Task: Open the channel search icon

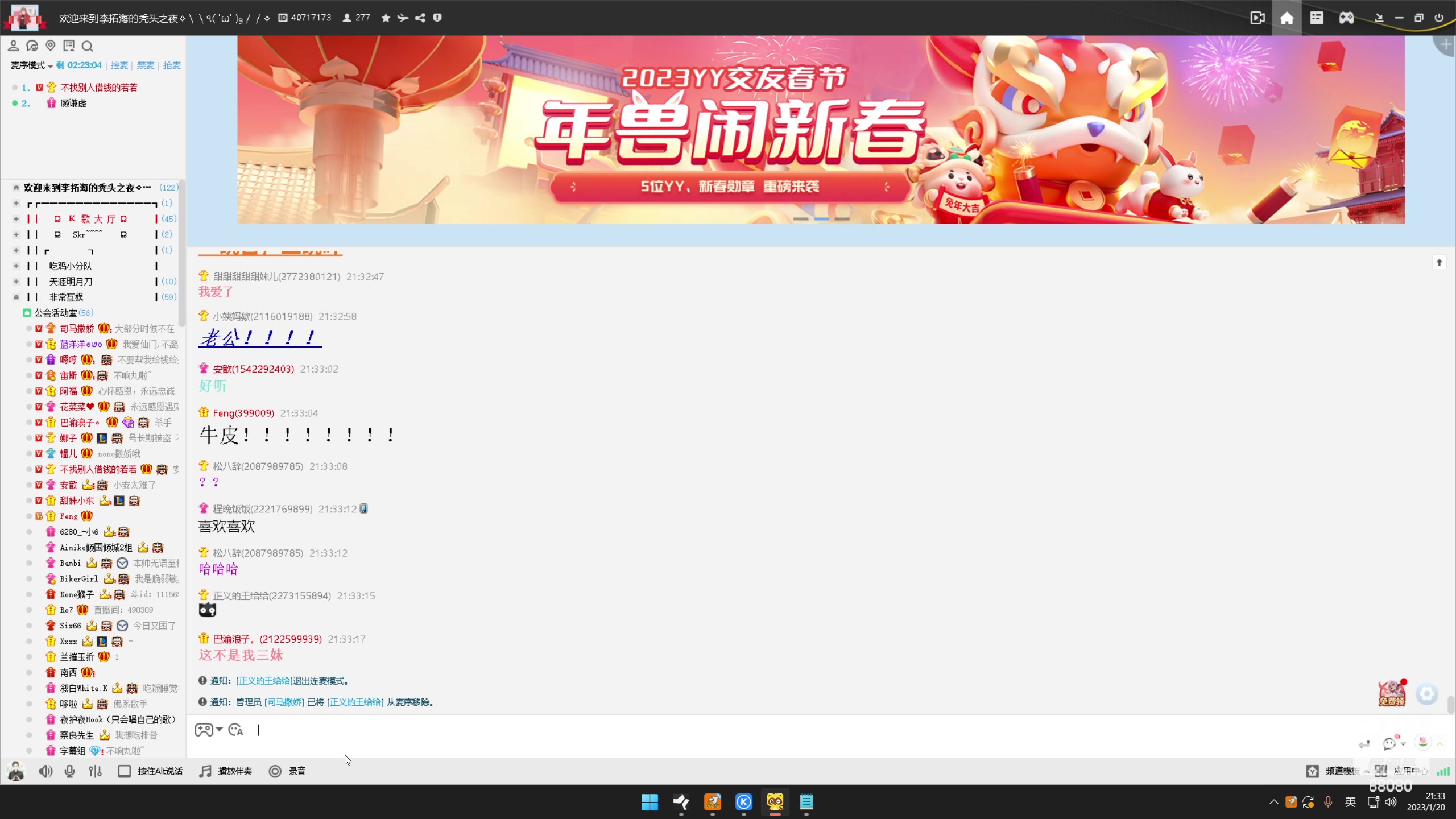Action: click(88, 45)
